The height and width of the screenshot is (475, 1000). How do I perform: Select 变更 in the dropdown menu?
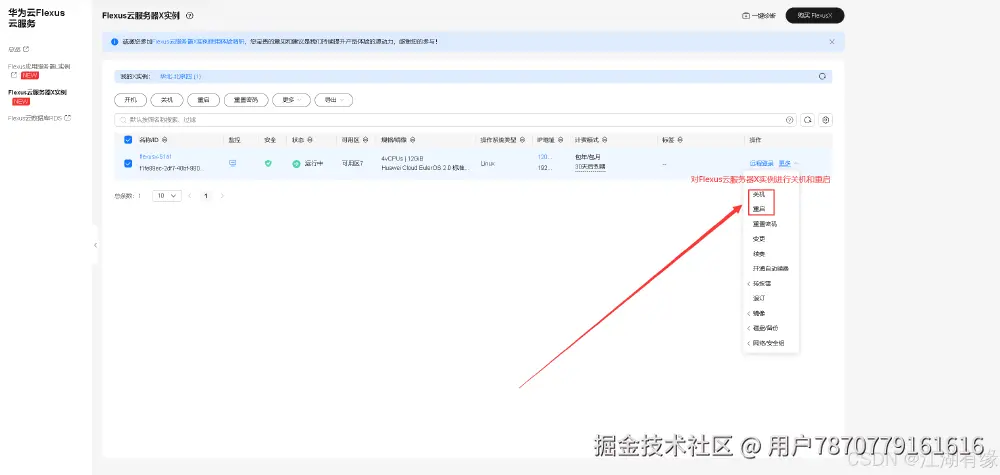click(x=758, y=239)
